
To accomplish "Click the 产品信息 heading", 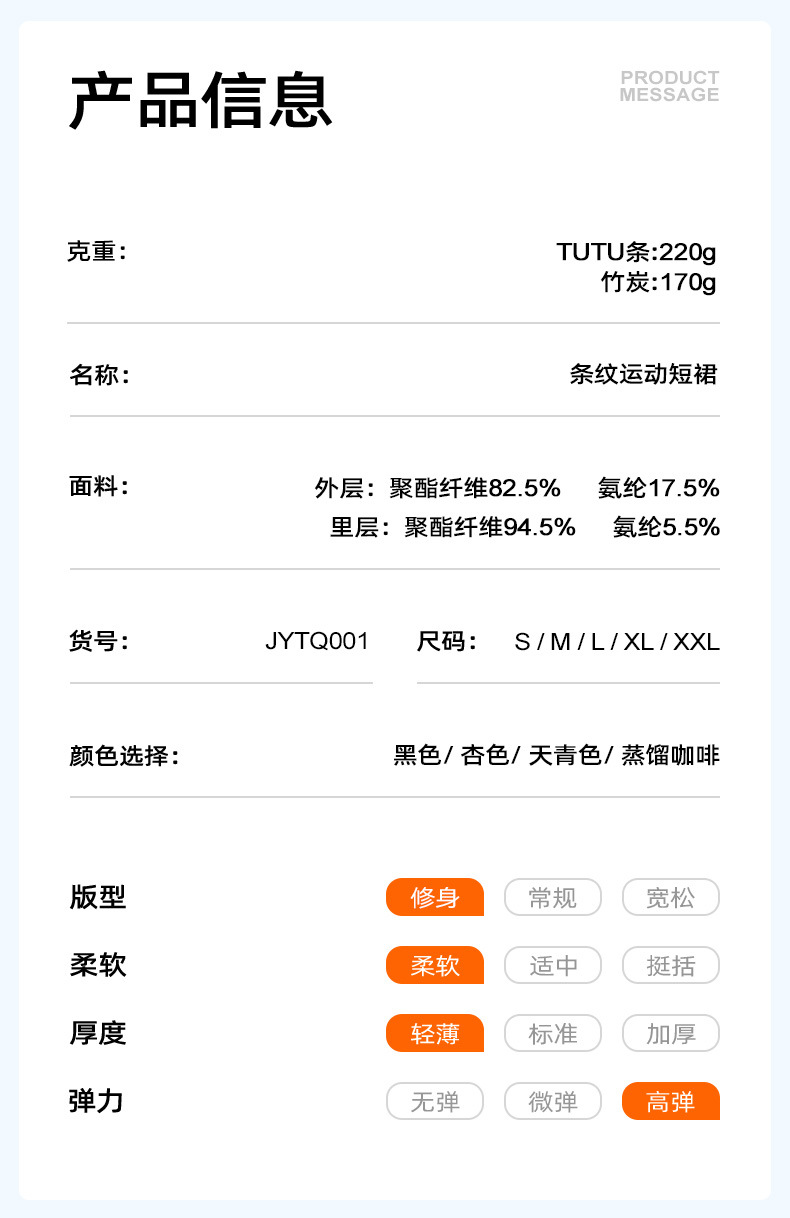I will (x=200, y=101).
